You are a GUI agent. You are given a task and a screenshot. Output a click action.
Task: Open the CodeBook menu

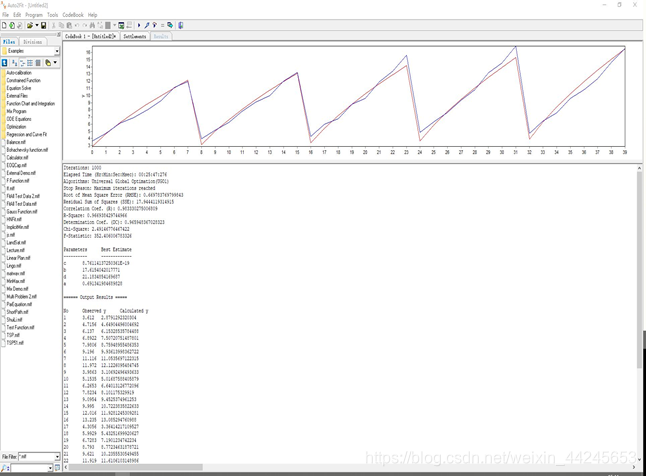pos(73,15)
